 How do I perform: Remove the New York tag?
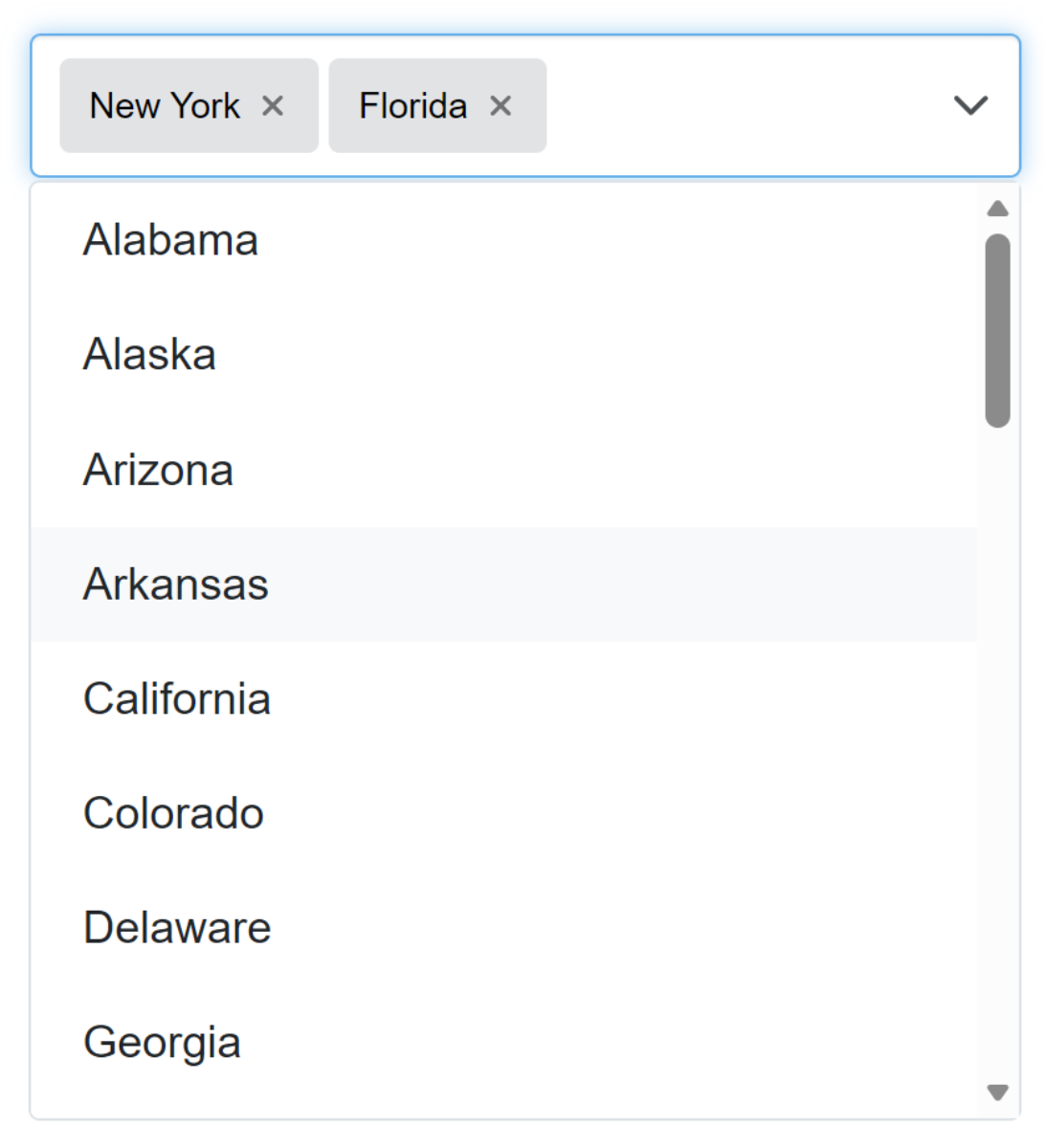click(x=273, y=106)
